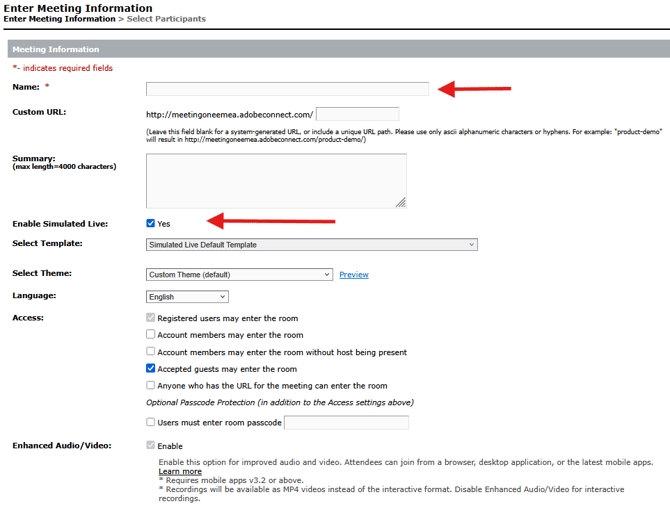Uncheck Accepted guests may enter the room
Image resolution: width=670 pixels, height=506 pixels.
pyautogui.click(x=151, y=369)
